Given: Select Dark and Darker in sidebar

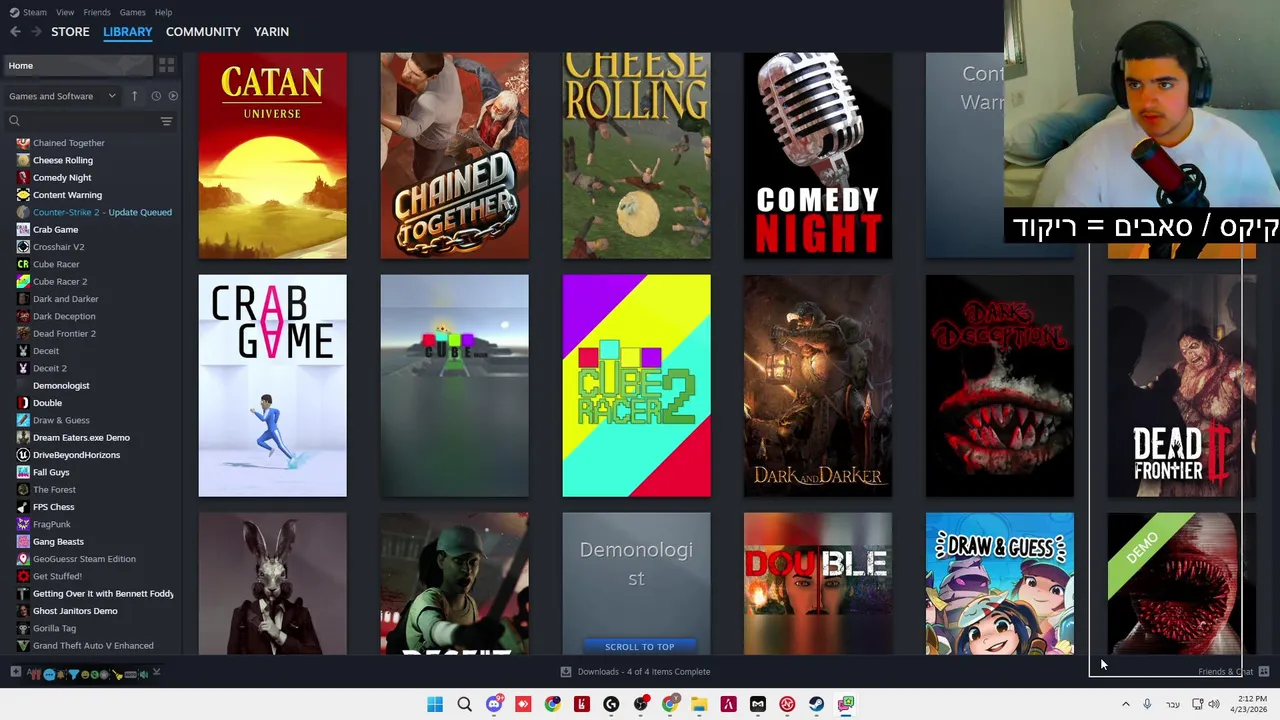Looking at the screenshot, I should point(65,299).
